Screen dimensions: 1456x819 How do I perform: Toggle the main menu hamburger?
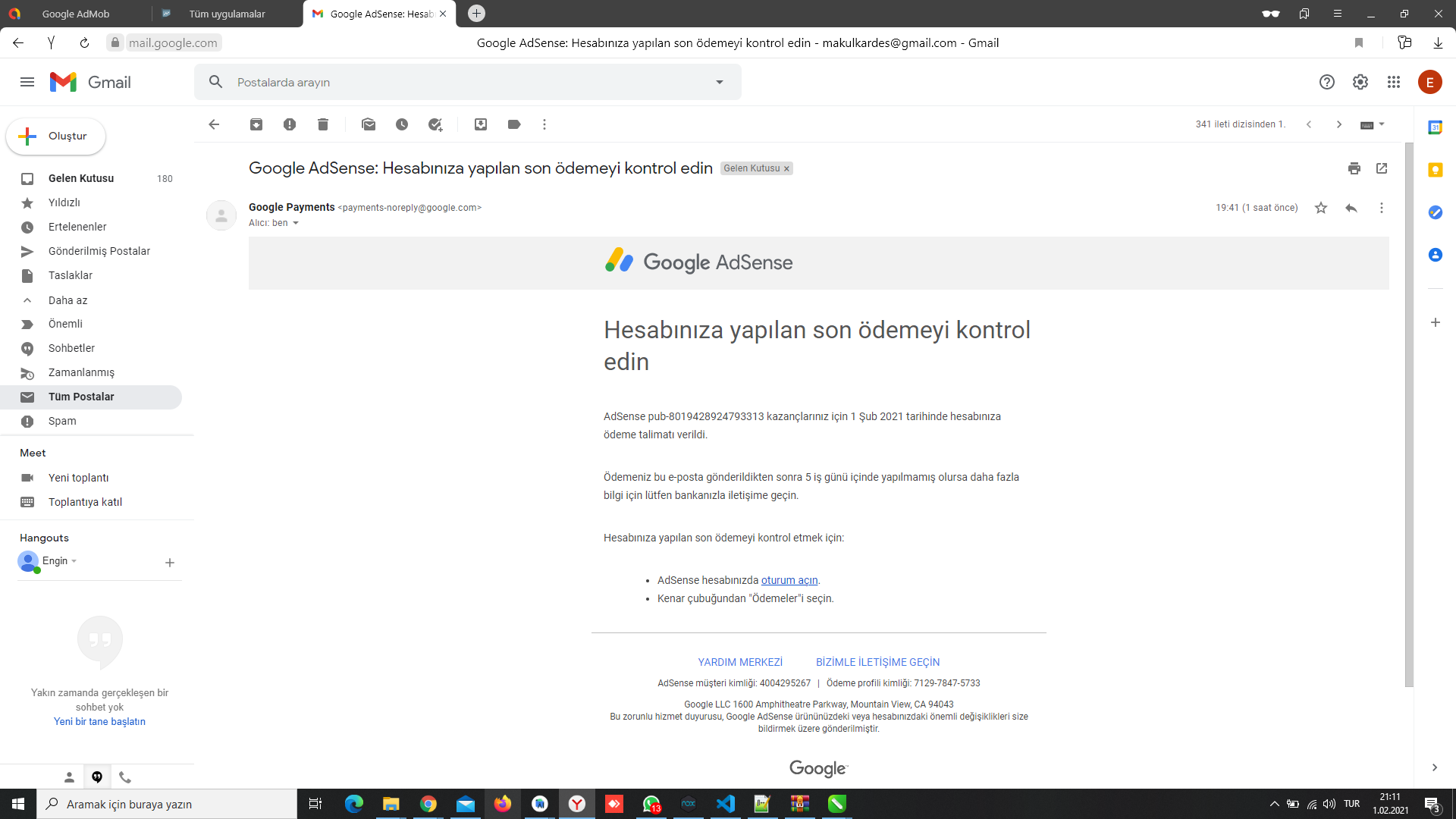[x=27, y=82]
